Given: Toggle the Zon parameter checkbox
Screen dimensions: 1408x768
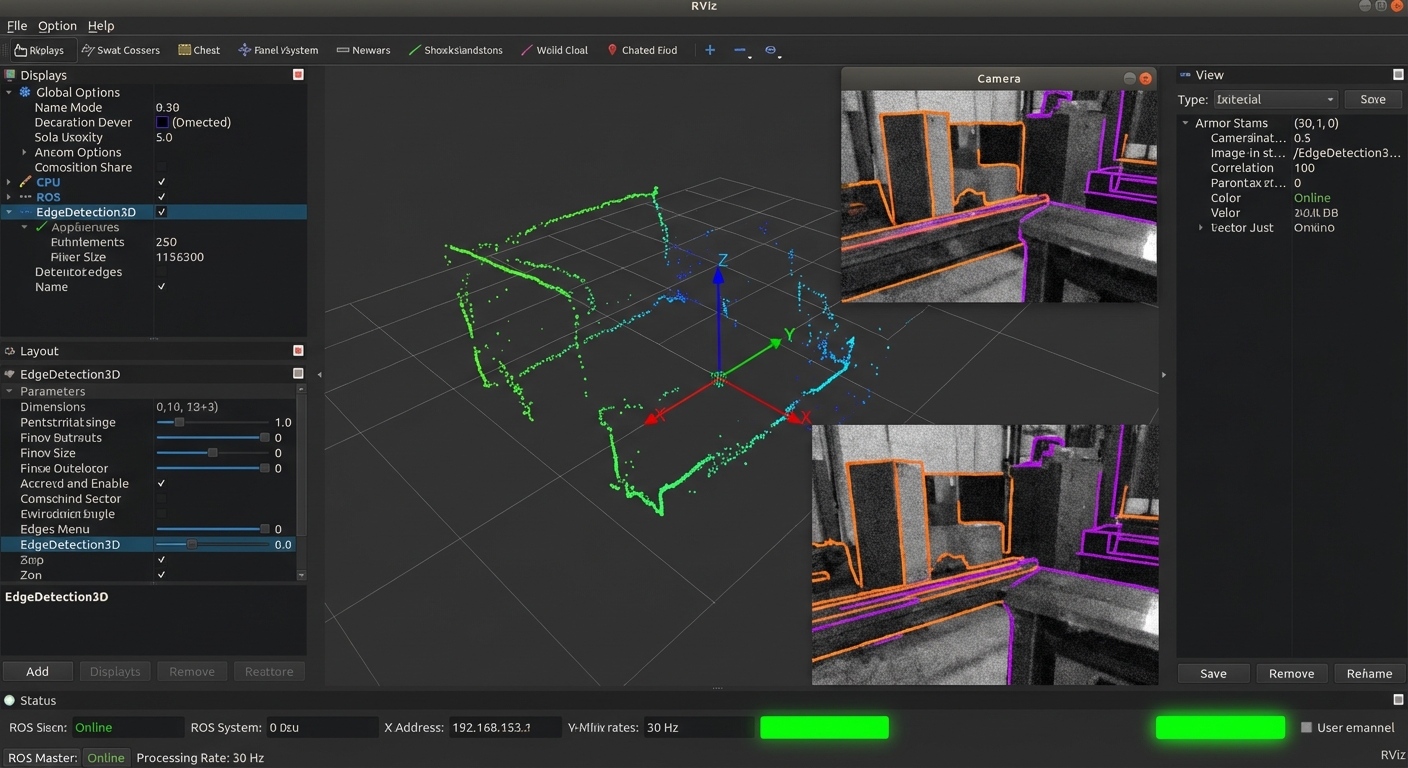Looking at the screenshot, I should pos(161,575).
